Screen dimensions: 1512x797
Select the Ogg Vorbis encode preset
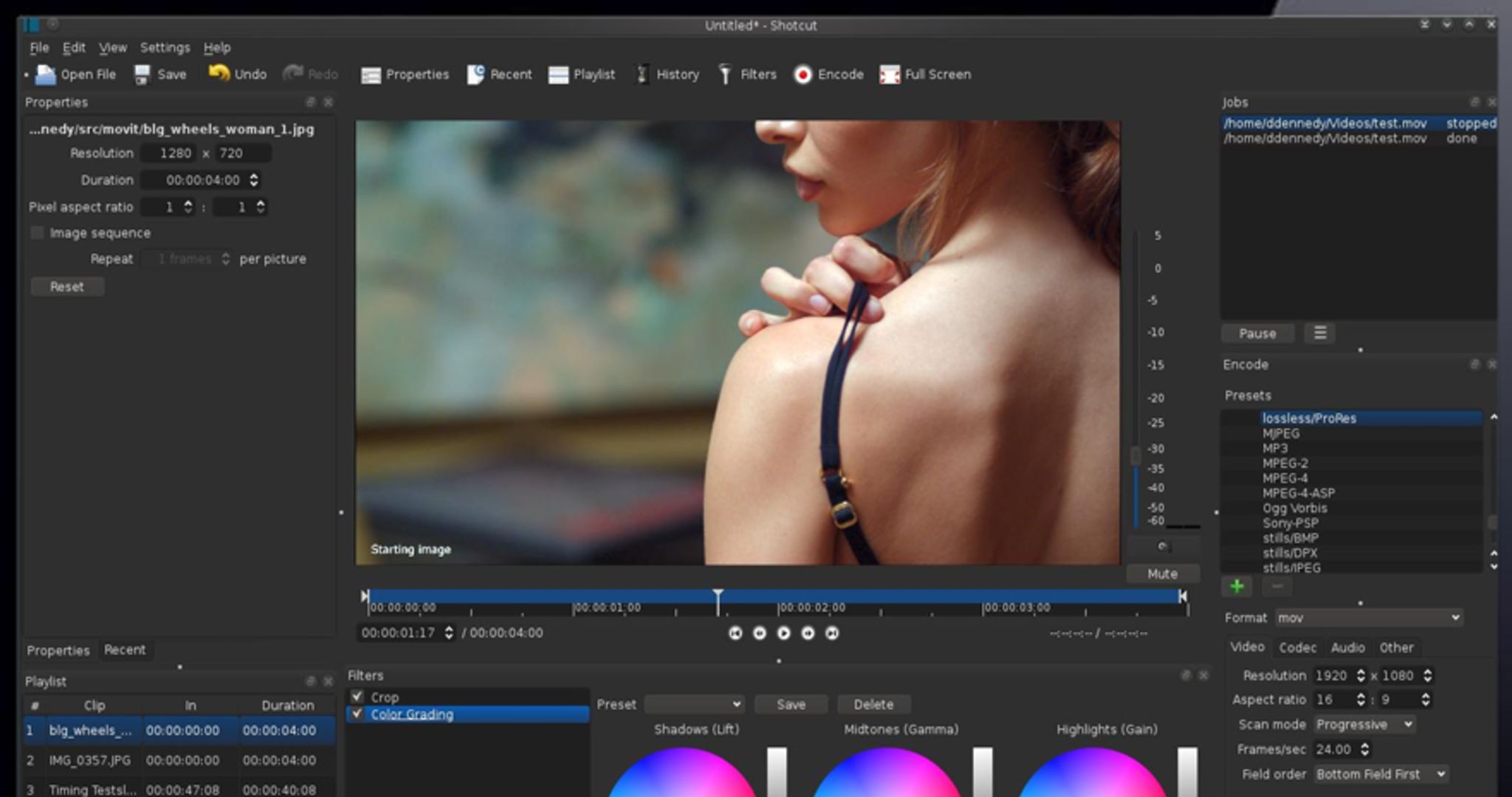[x=1351, y=508]
